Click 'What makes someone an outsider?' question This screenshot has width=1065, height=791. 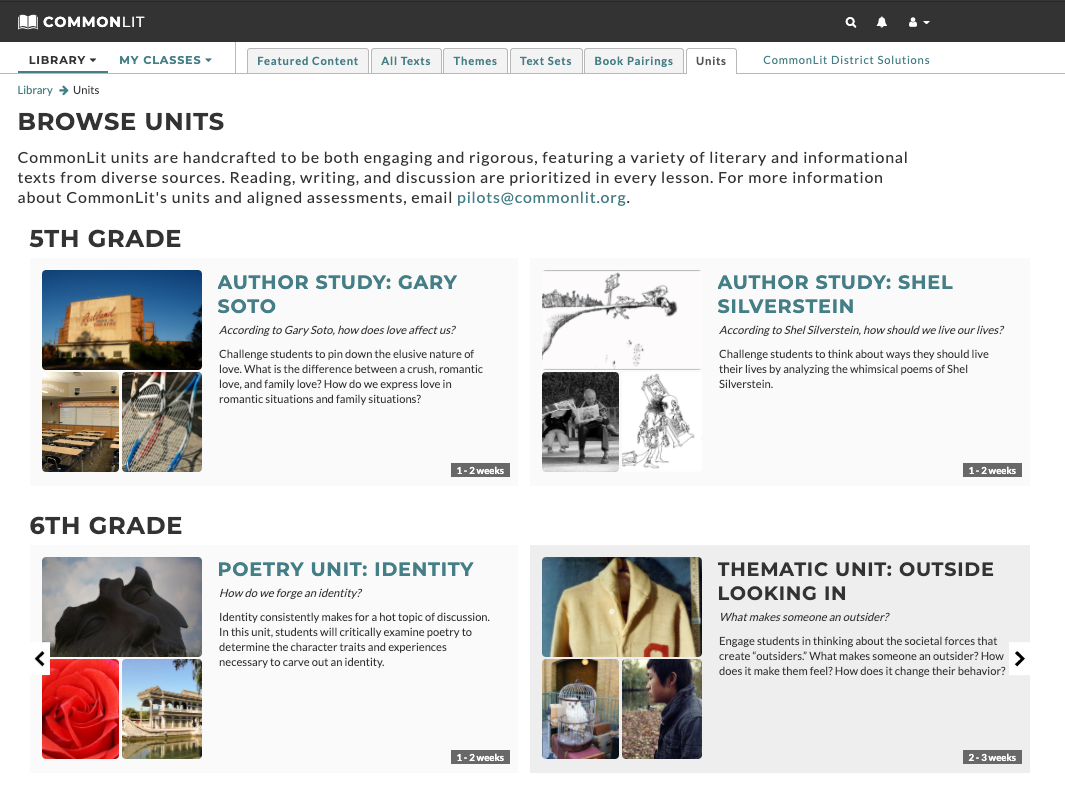pyautogui.click(x=804, y=617)
